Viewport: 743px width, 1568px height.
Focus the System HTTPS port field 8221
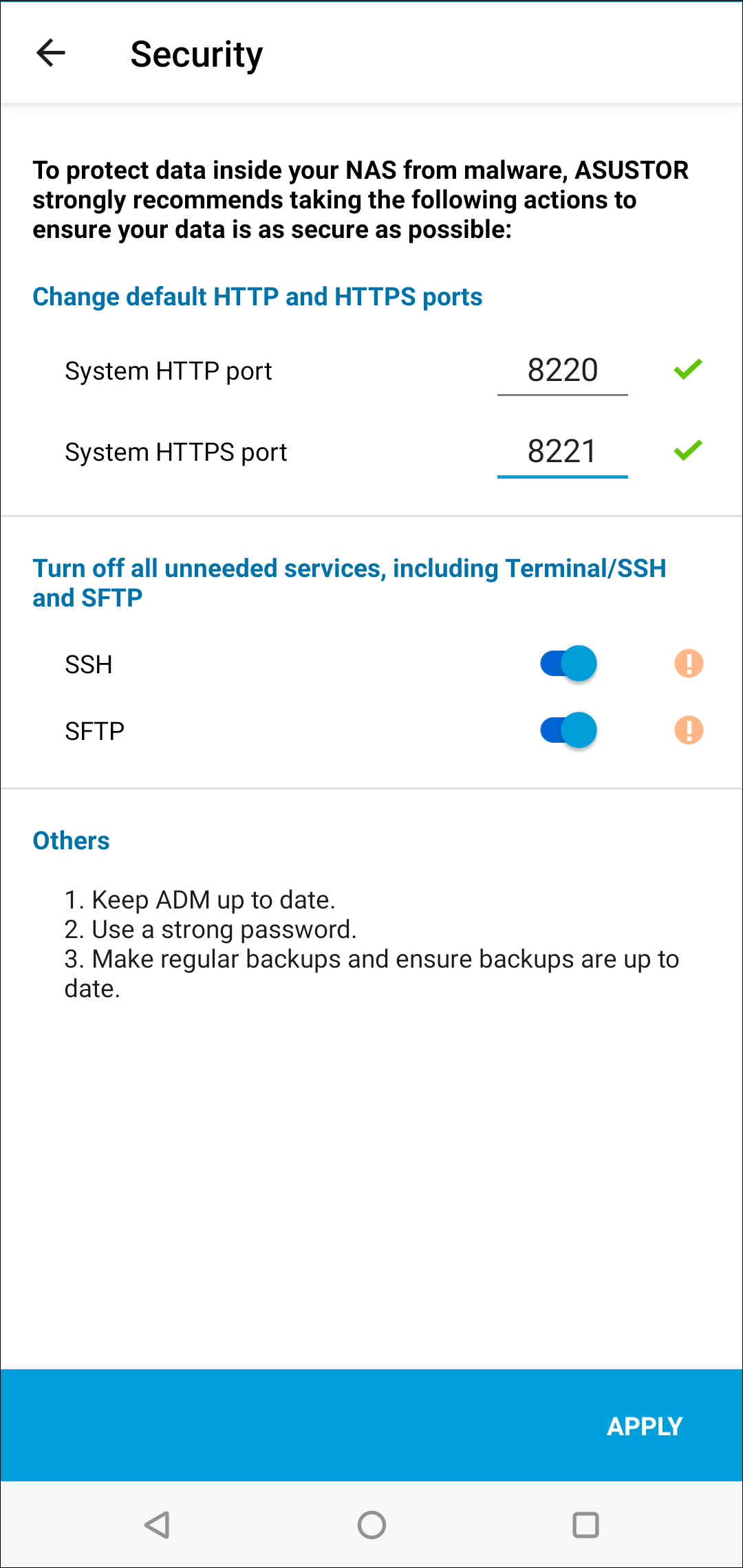coord(563,453)
